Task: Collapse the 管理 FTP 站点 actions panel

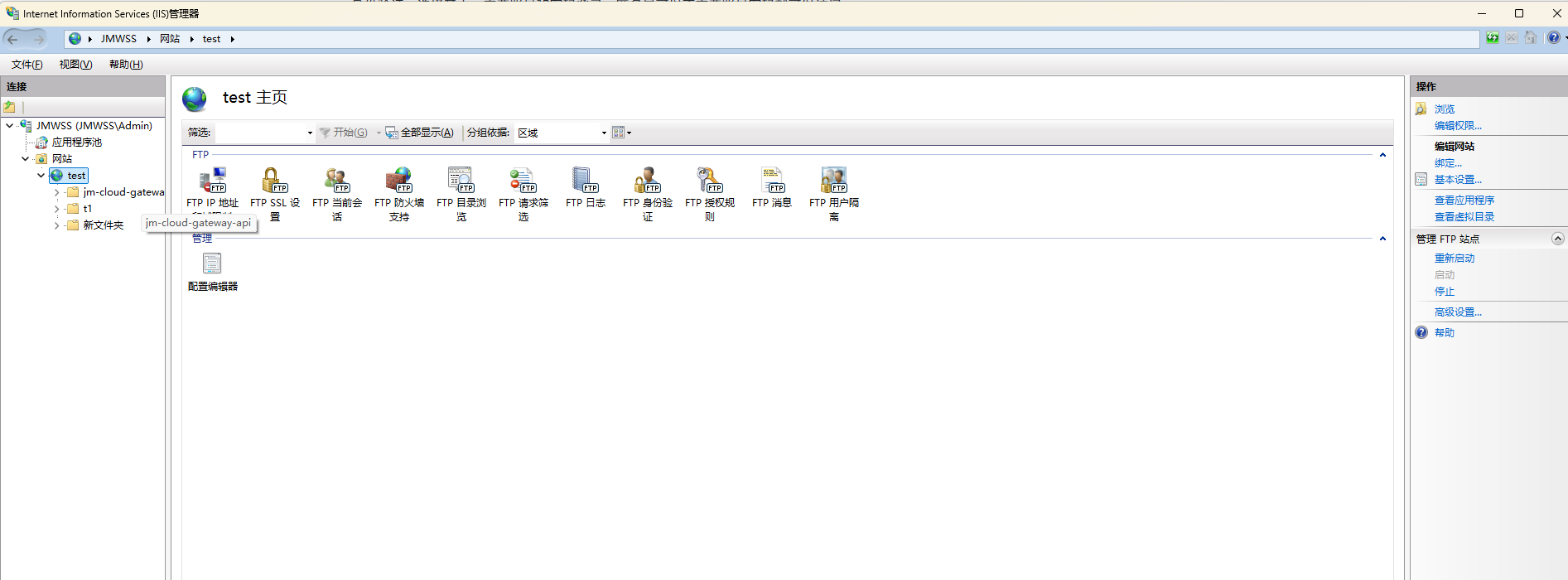Action: [x=1557, y=239]
